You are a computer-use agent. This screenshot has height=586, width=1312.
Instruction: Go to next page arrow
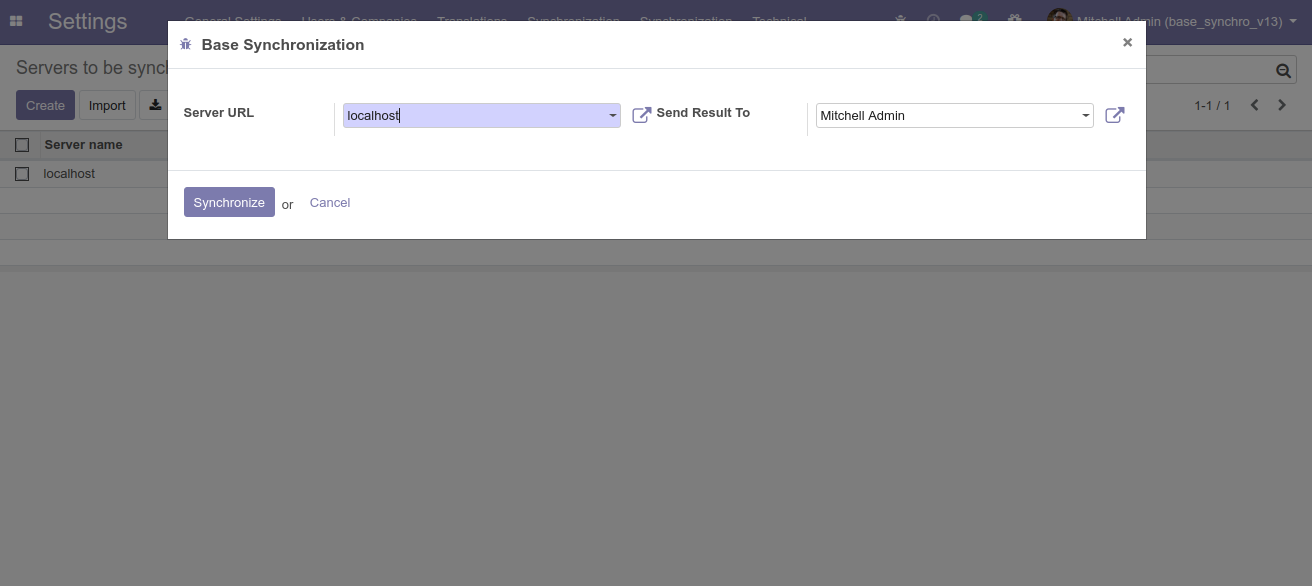tap(1282, 105)
